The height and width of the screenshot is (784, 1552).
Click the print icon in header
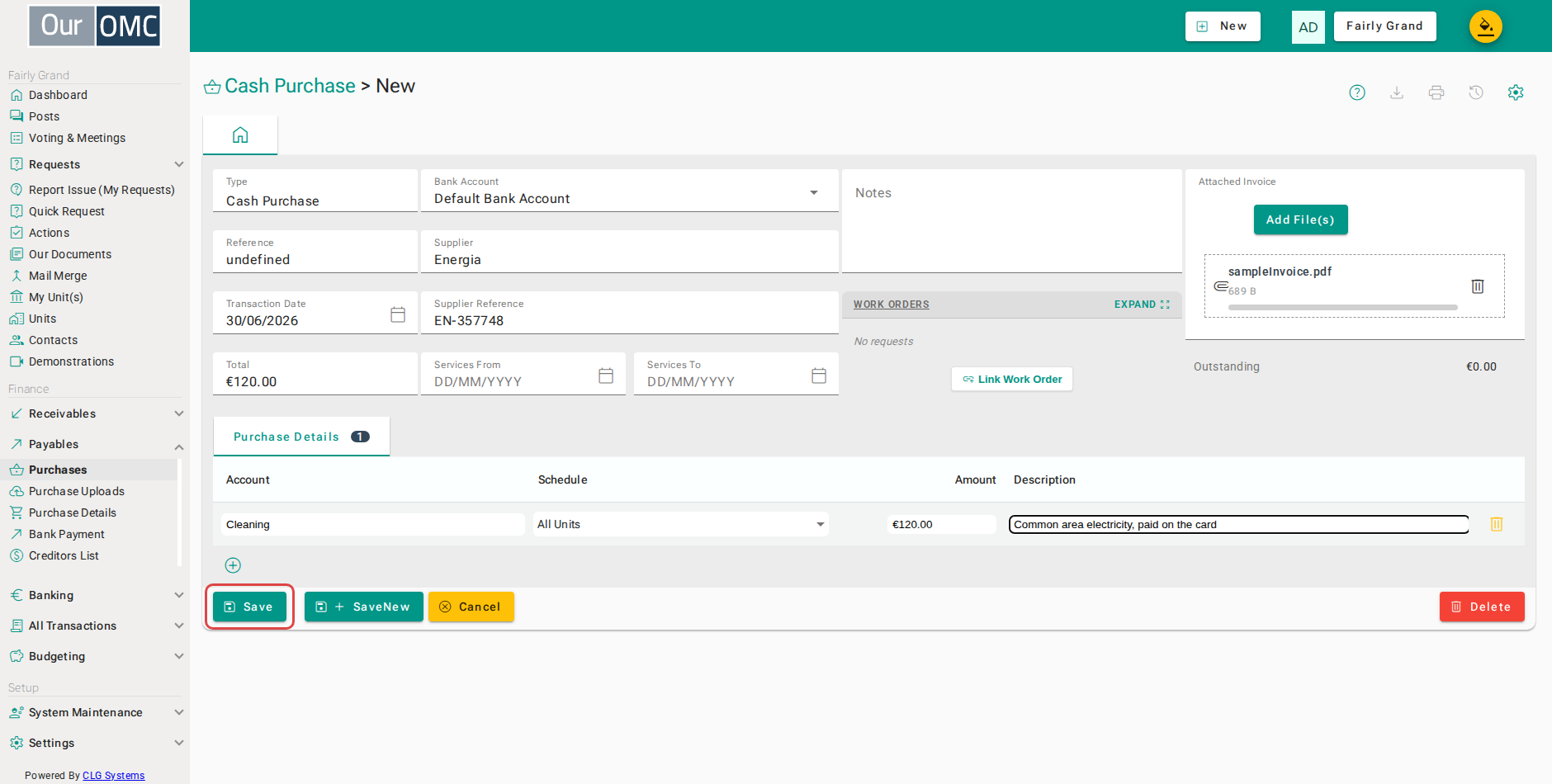tap(1436, 92)
